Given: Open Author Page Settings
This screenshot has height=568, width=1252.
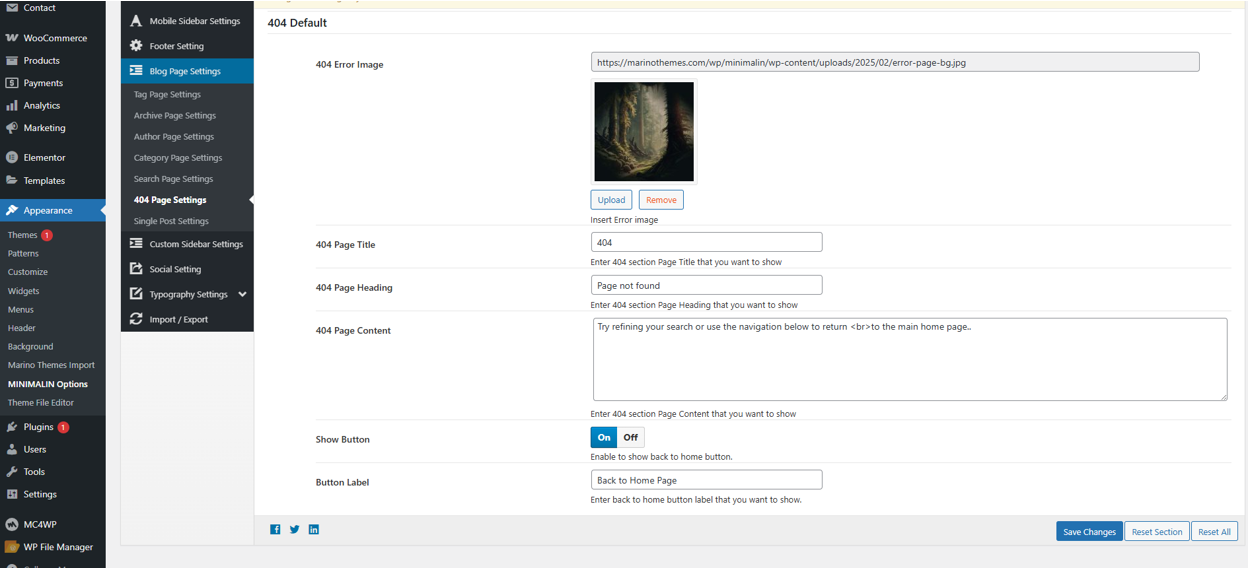Looking at the screenshot, I should pyautogui.click(x=174, y=136).
